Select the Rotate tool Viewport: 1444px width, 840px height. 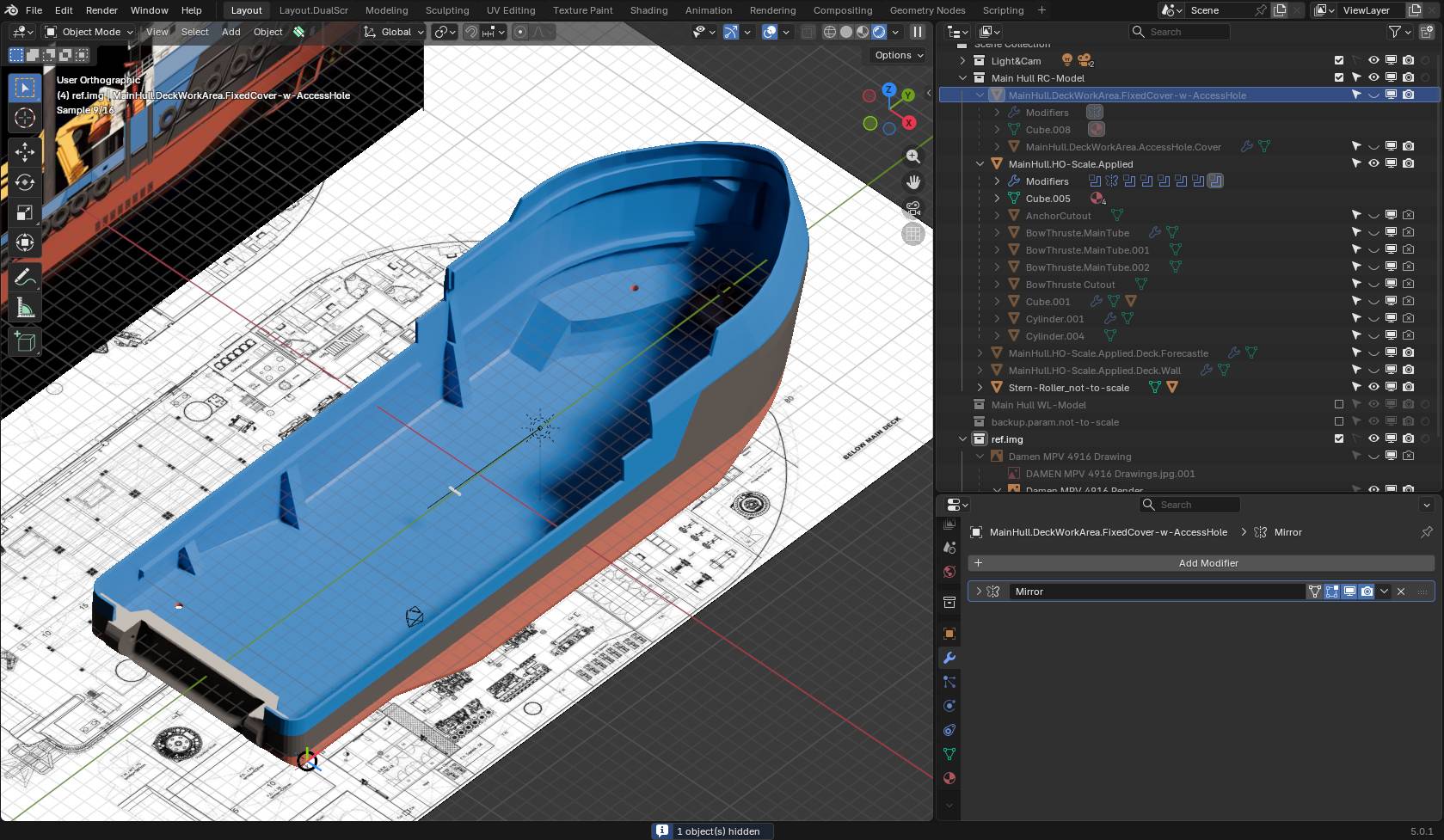click(x=25, y=182)
